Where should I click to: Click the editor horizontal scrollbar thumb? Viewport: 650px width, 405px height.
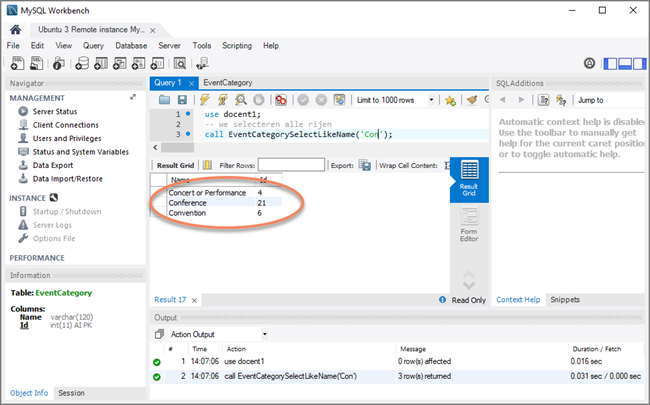tap(177, 147)
